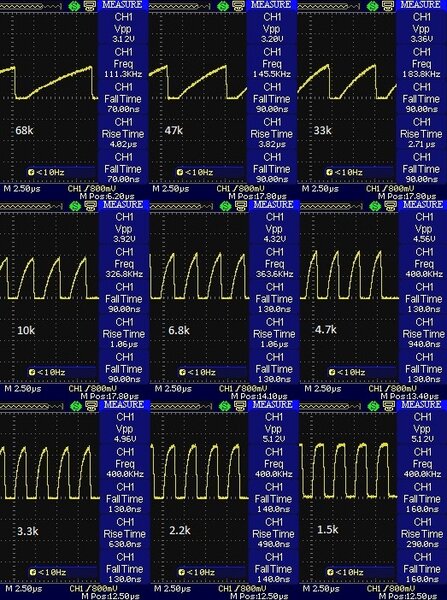447x600 pixels.
Task: Click the print/save icon in 68k panel
Action: tap(89, 6)
